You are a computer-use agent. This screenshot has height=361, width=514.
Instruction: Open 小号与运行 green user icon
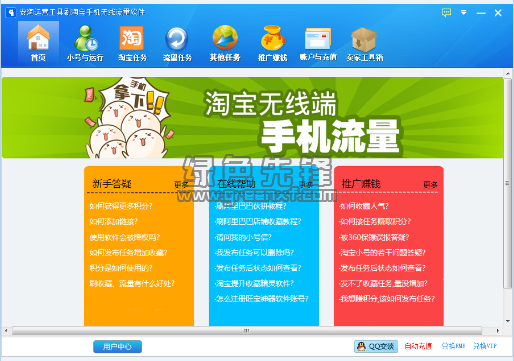85,42
